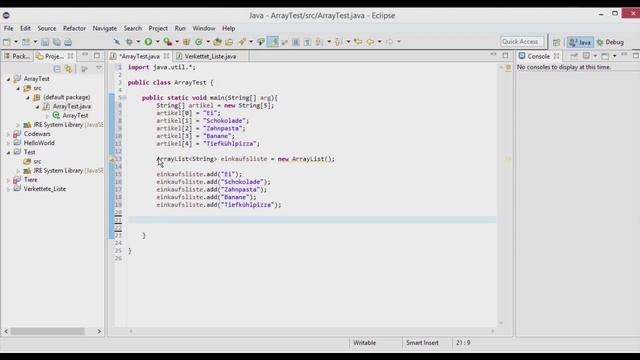
Task: Toggle fold on main method line 5
Action: 124,98
